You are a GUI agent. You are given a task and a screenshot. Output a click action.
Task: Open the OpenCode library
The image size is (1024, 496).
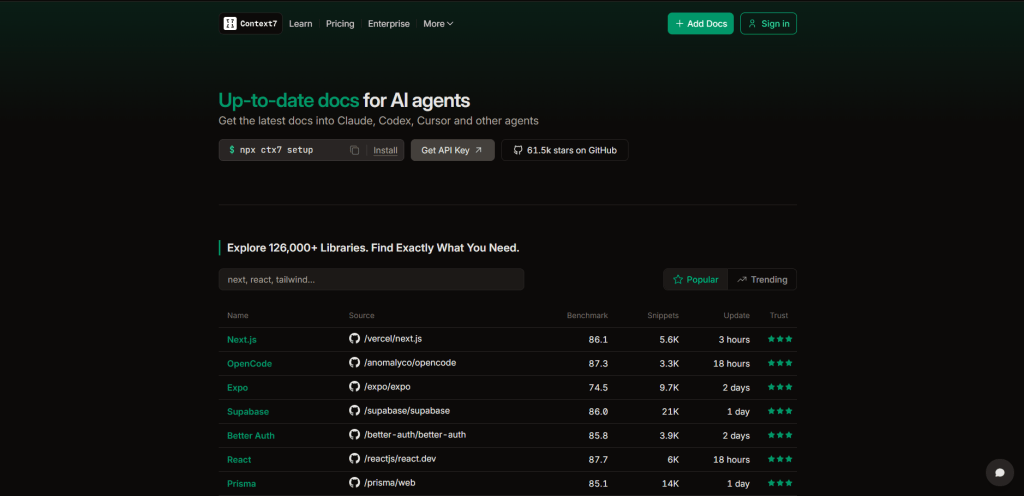tap(249, 364)
